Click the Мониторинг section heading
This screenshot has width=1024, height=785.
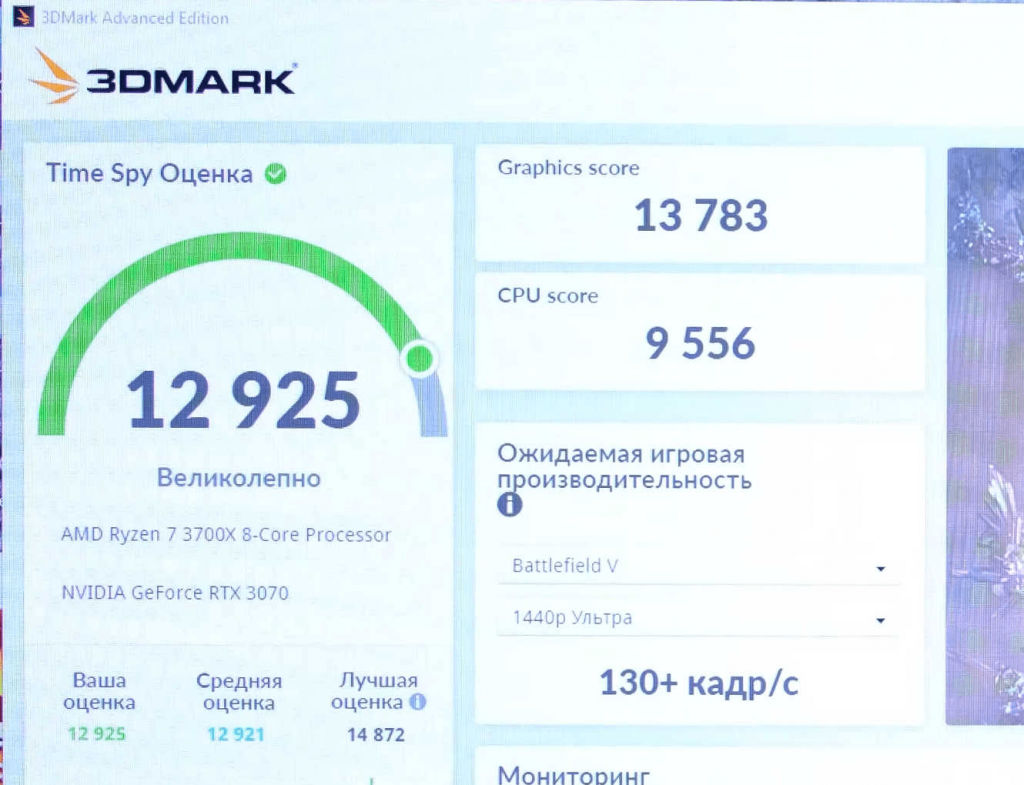(x=573, y=775)
